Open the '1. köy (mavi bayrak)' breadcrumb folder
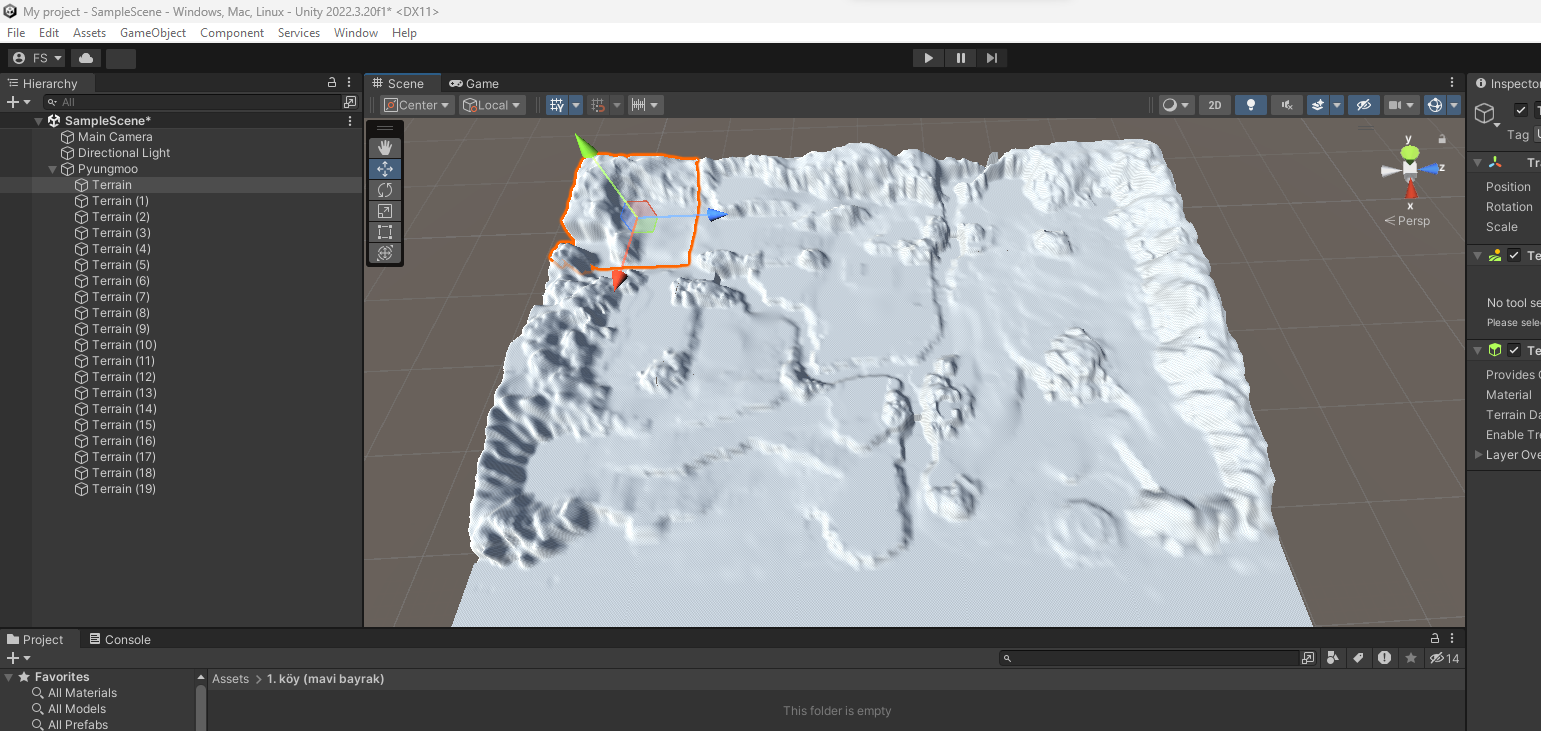 325,678
